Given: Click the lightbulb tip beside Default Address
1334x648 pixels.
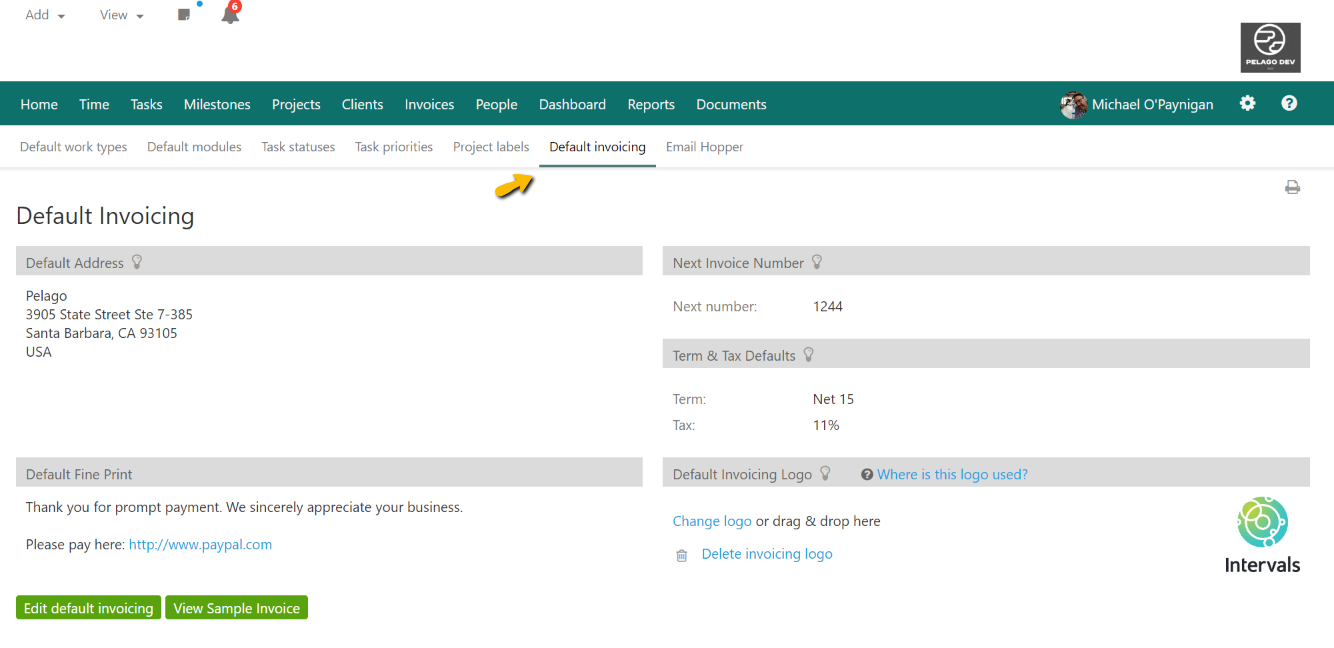Looking at the screenshot, I should [x=137, y=262].
